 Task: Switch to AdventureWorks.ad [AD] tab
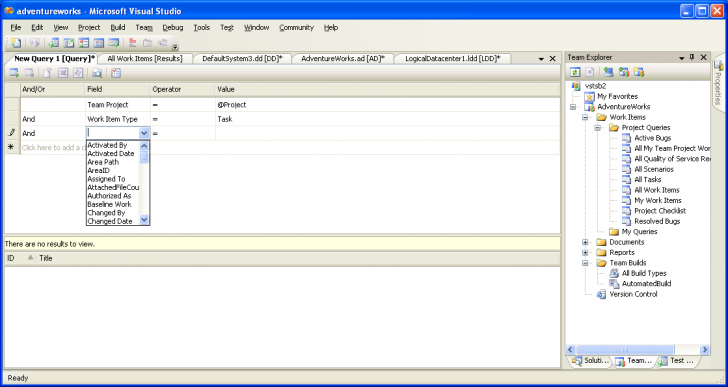point(343,58)
